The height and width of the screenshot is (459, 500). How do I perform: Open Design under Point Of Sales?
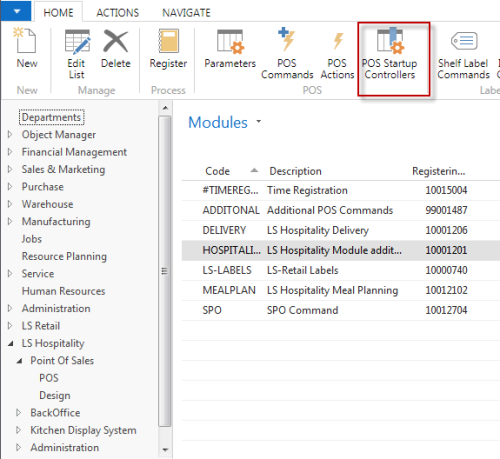click(x=55, y=395)
